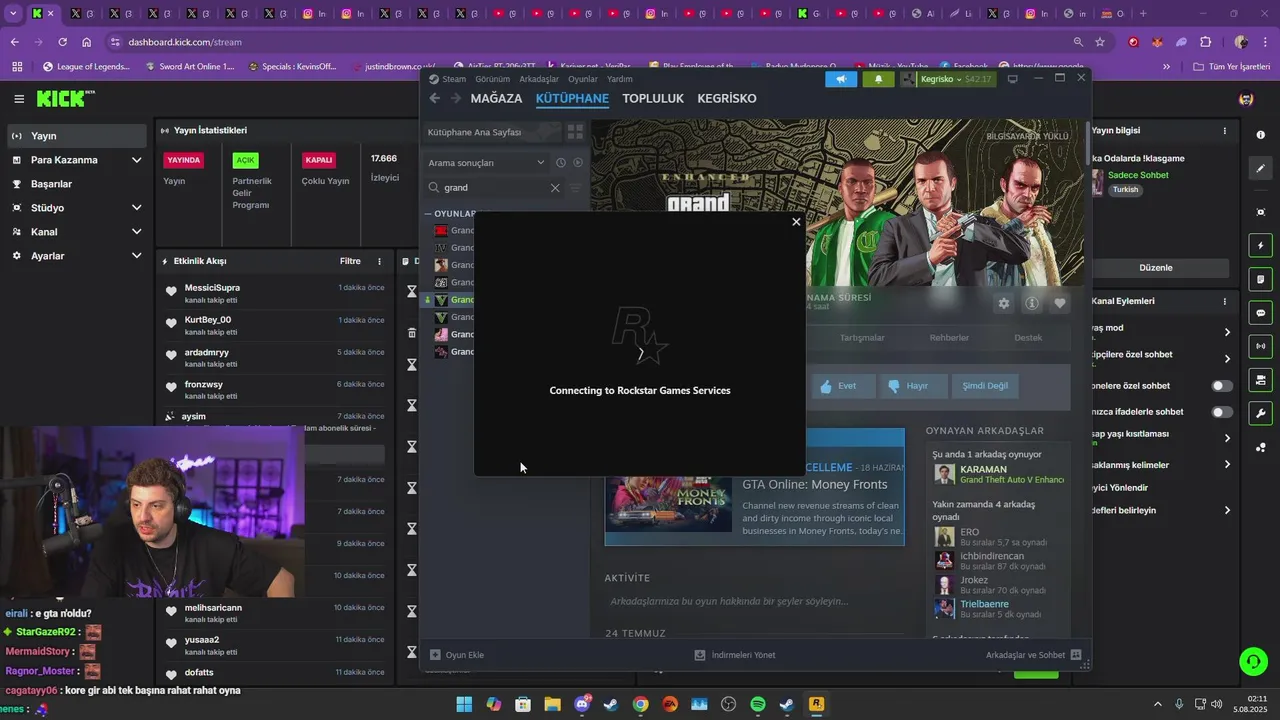Open Filtre in Etkinlik Akışı panel

point(350,261)
